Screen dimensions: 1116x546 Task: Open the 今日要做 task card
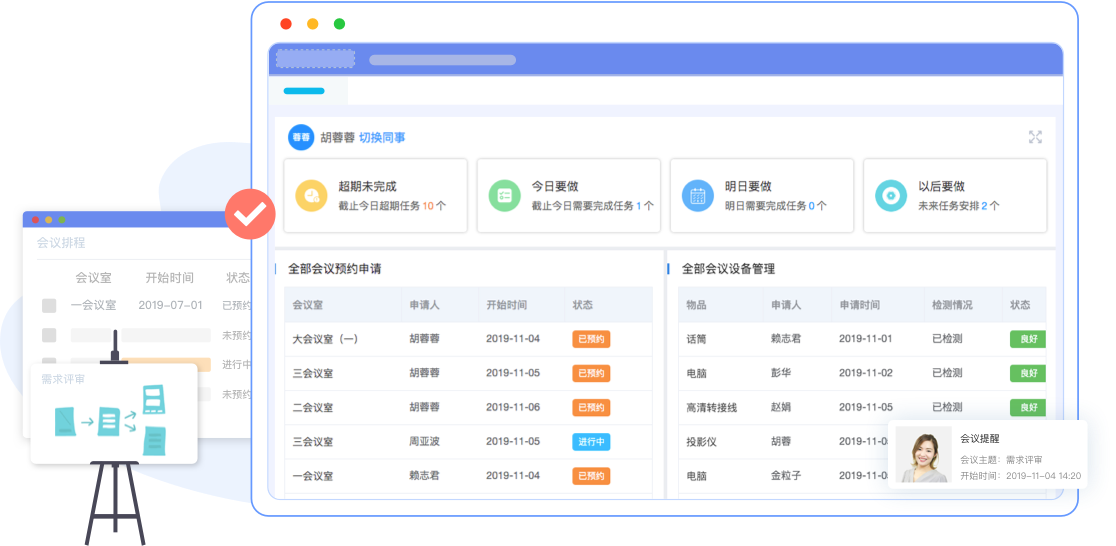pyautogui.click(x=569, y=196)
